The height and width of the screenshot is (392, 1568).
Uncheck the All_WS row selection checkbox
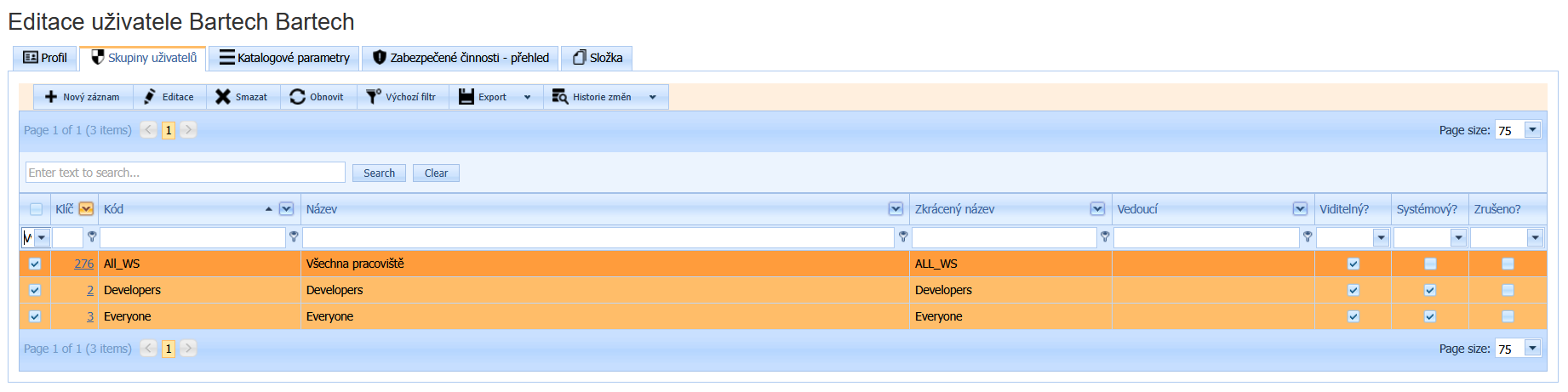click(35, 264)
